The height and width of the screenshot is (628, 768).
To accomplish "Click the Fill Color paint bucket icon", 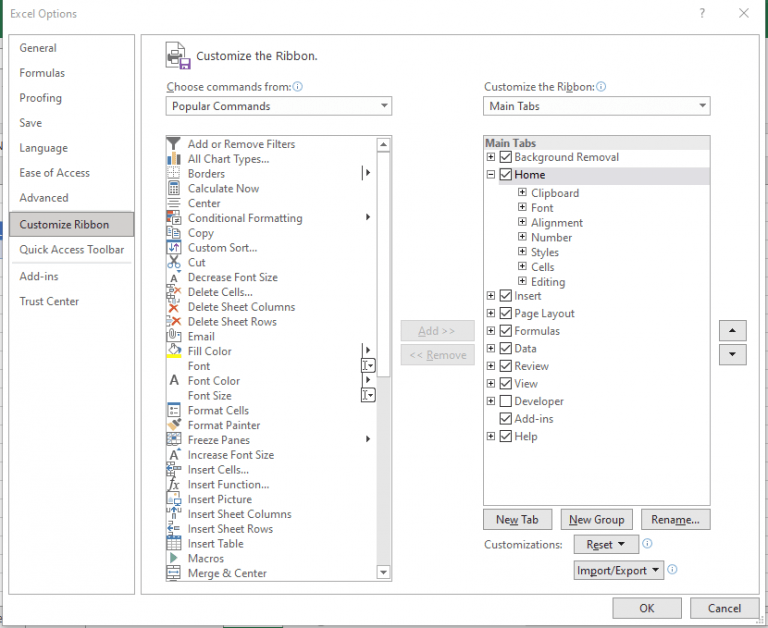I will [x=173, y=351].
